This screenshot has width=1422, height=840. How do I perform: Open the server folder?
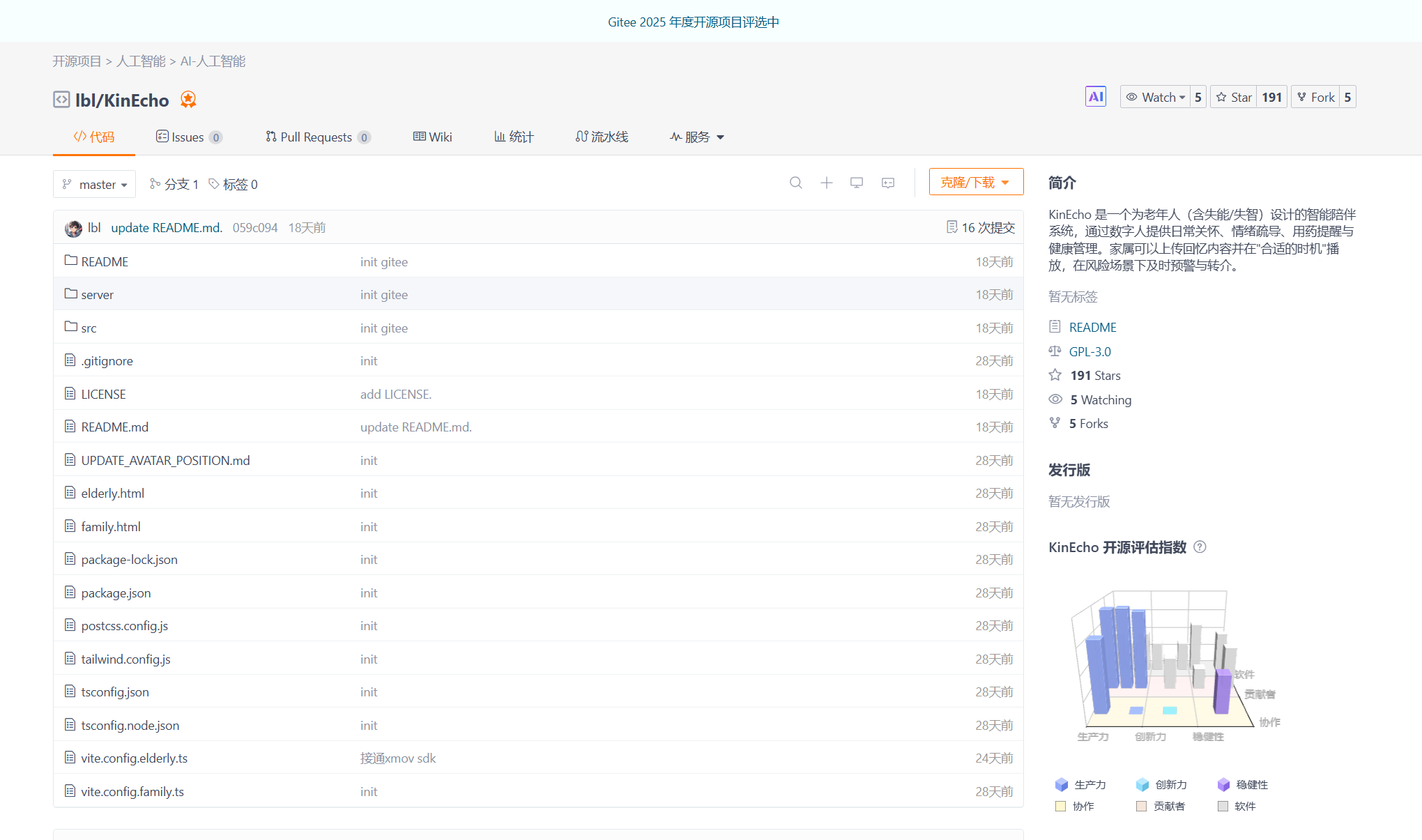pyautogui.click(x=97, y=295)
